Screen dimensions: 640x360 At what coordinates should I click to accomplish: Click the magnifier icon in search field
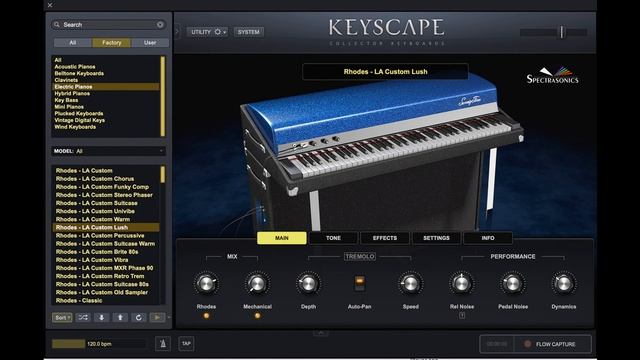(x=57, y=24)
